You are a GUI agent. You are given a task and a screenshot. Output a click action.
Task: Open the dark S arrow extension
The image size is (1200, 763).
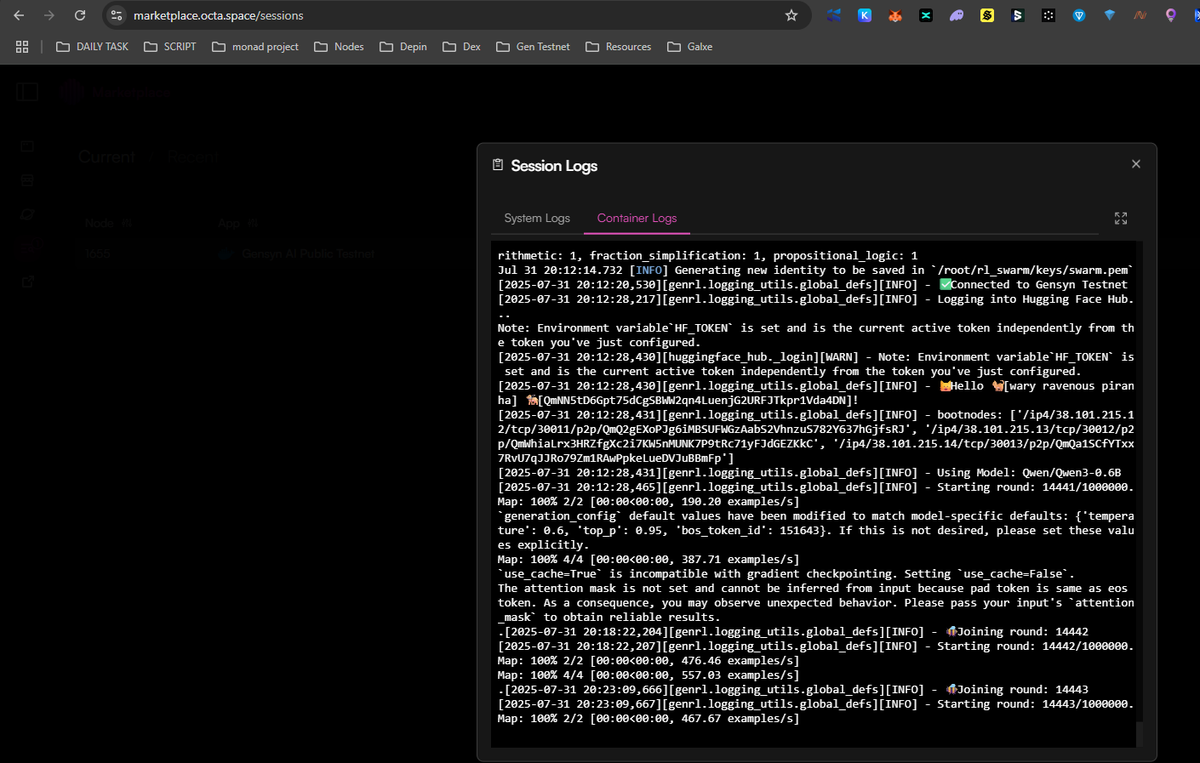point(1018,15)
